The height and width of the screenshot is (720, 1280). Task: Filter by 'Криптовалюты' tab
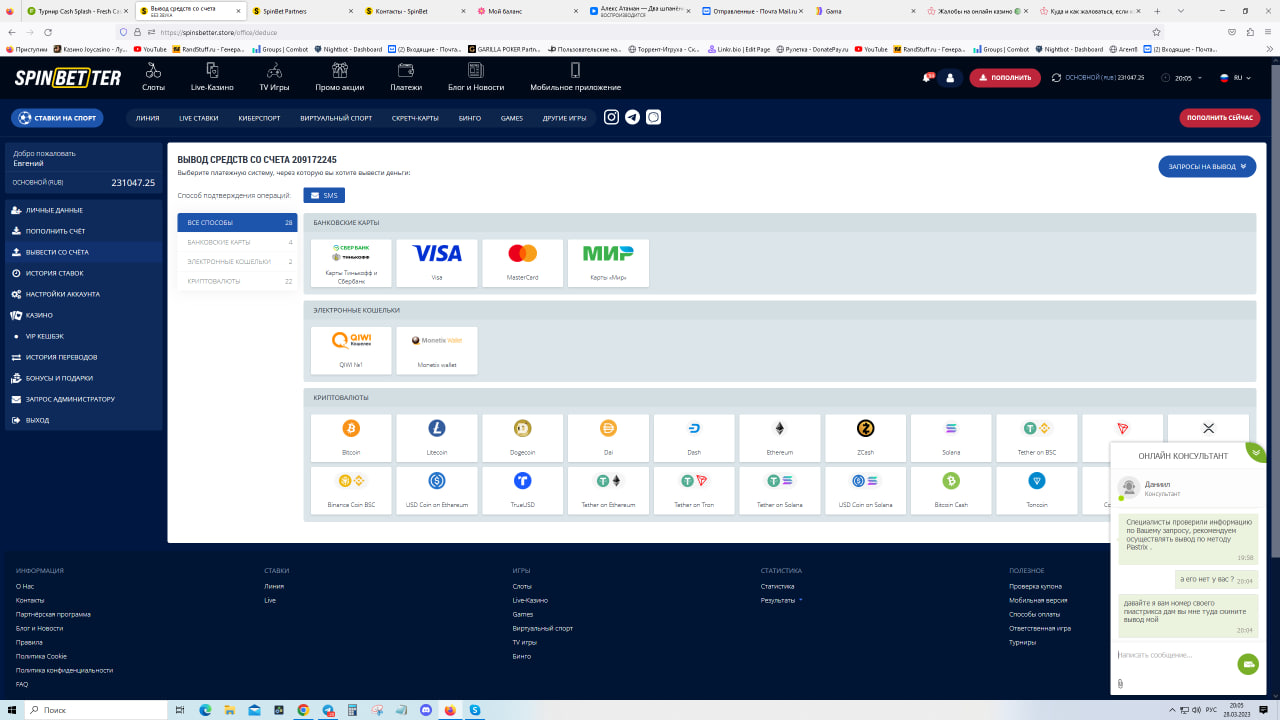(237, 281)
